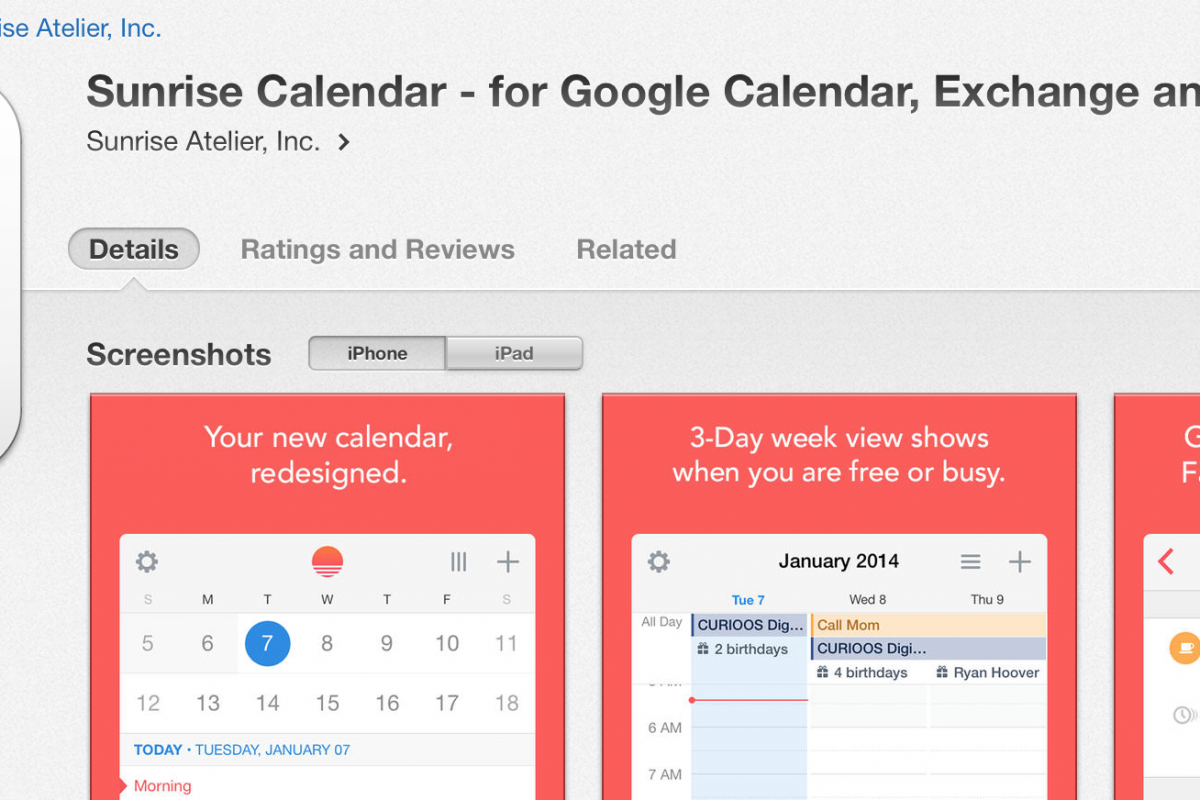Tap the orange Sunrise sun logo
The image size is (1200, 800).
pos(328,561)
